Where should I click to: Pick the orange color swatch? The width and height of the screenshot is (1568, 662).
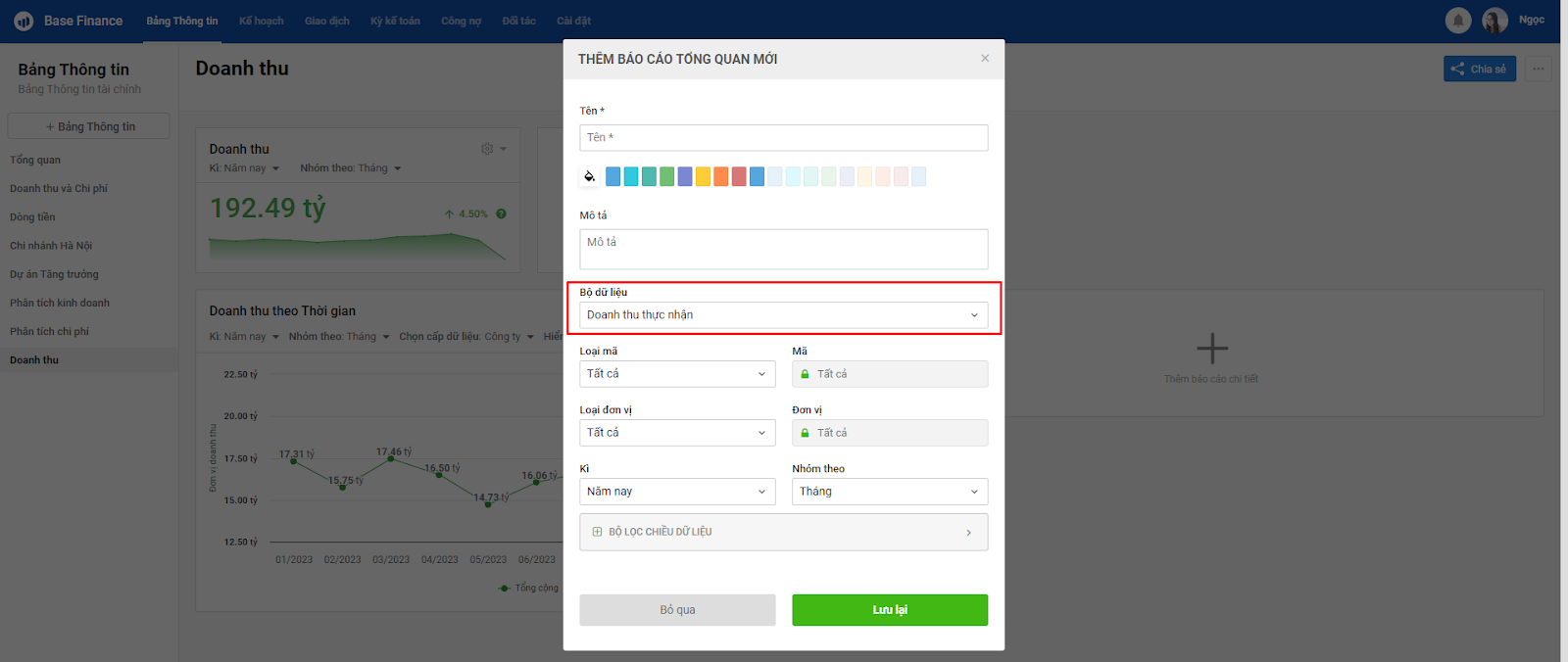pos(720,176)
